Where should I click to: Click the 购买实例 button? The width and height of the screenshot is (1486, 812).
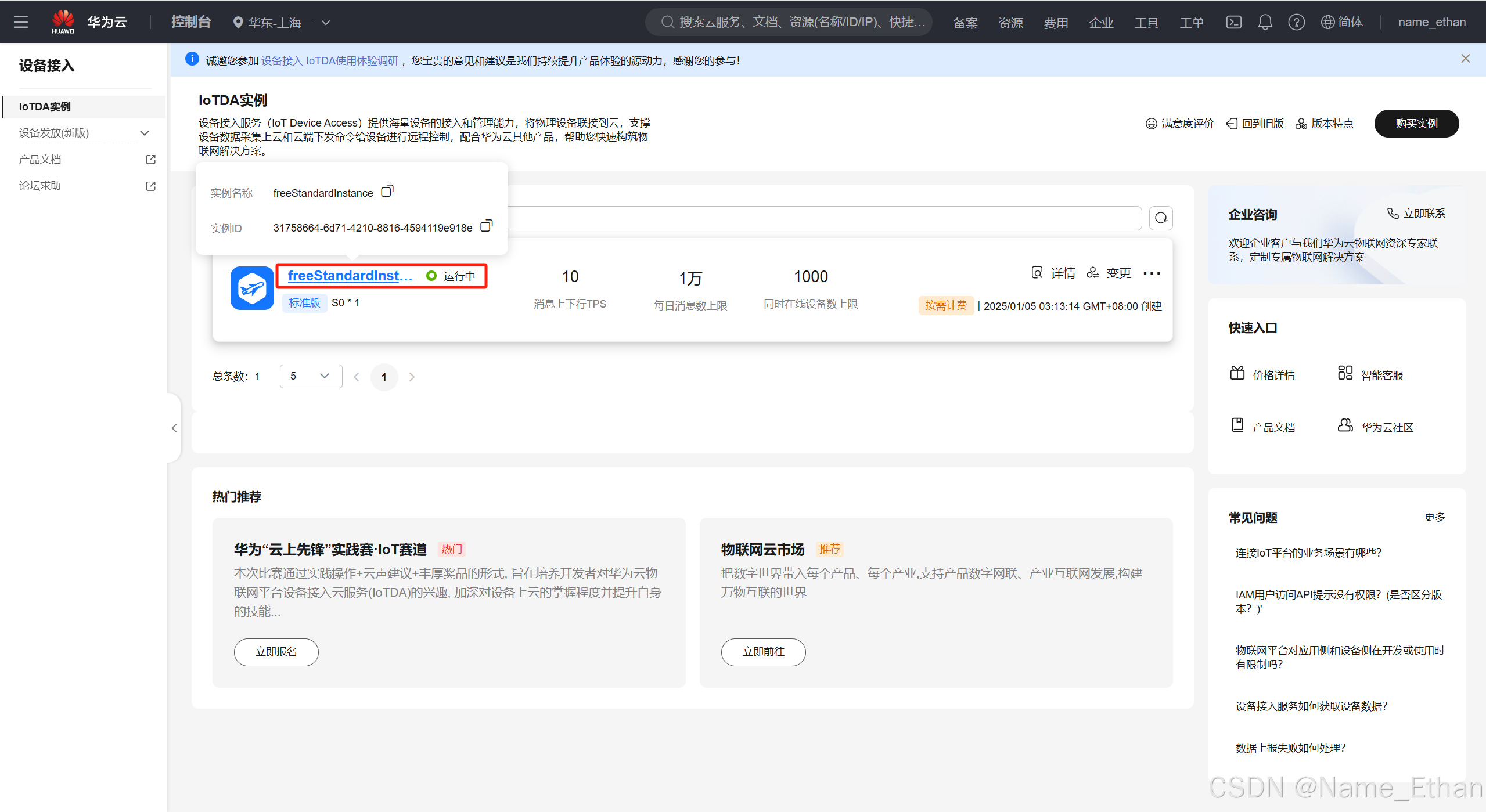click(1416, 124)
